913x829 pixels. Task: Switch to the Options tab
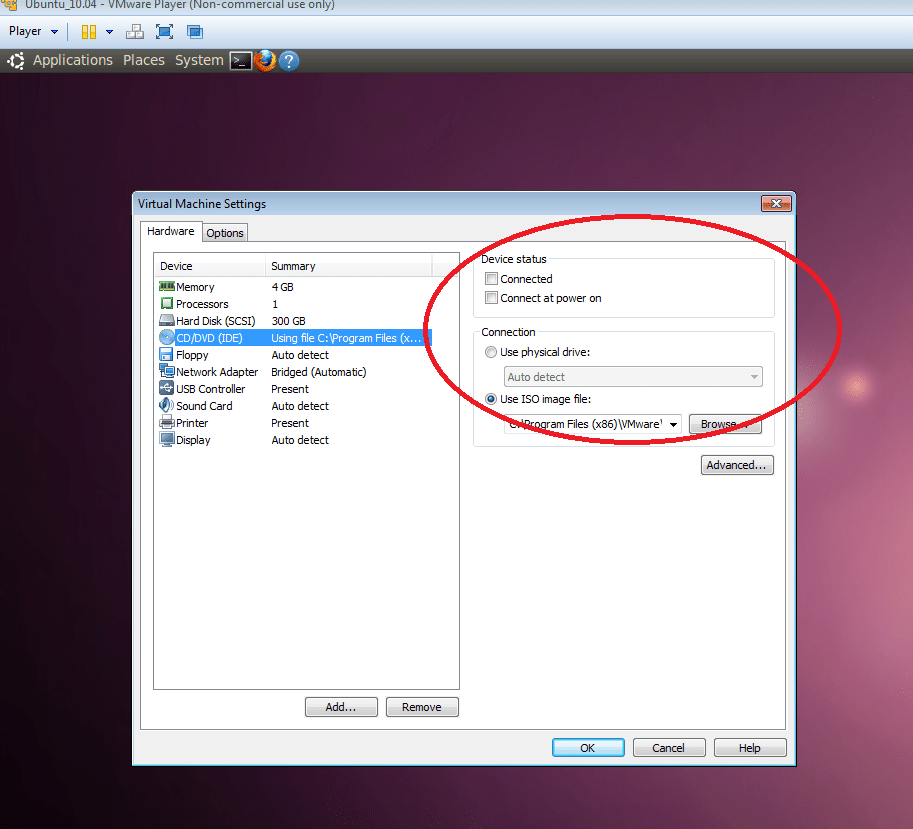(x=225, y=233)
